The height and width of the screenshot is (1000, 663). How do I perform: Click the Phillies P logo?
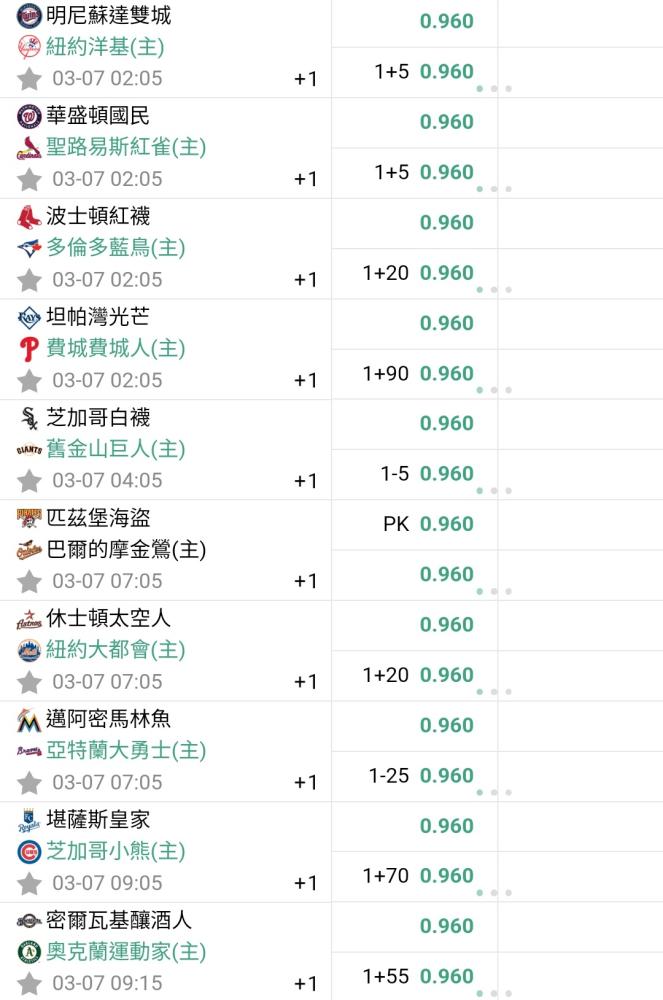[x=29, y=349]
